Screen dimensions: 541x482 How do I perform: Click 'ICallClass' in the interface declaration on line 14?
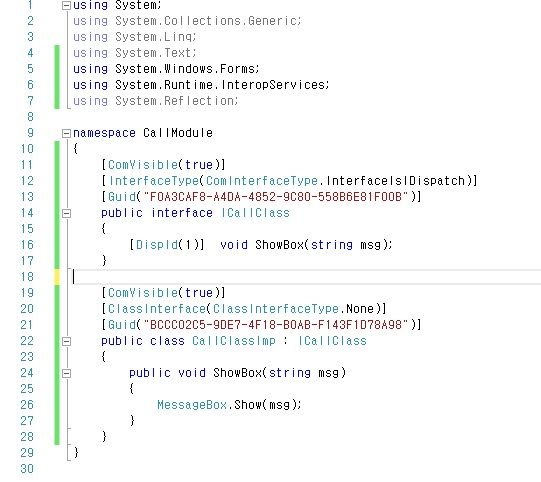255,213
